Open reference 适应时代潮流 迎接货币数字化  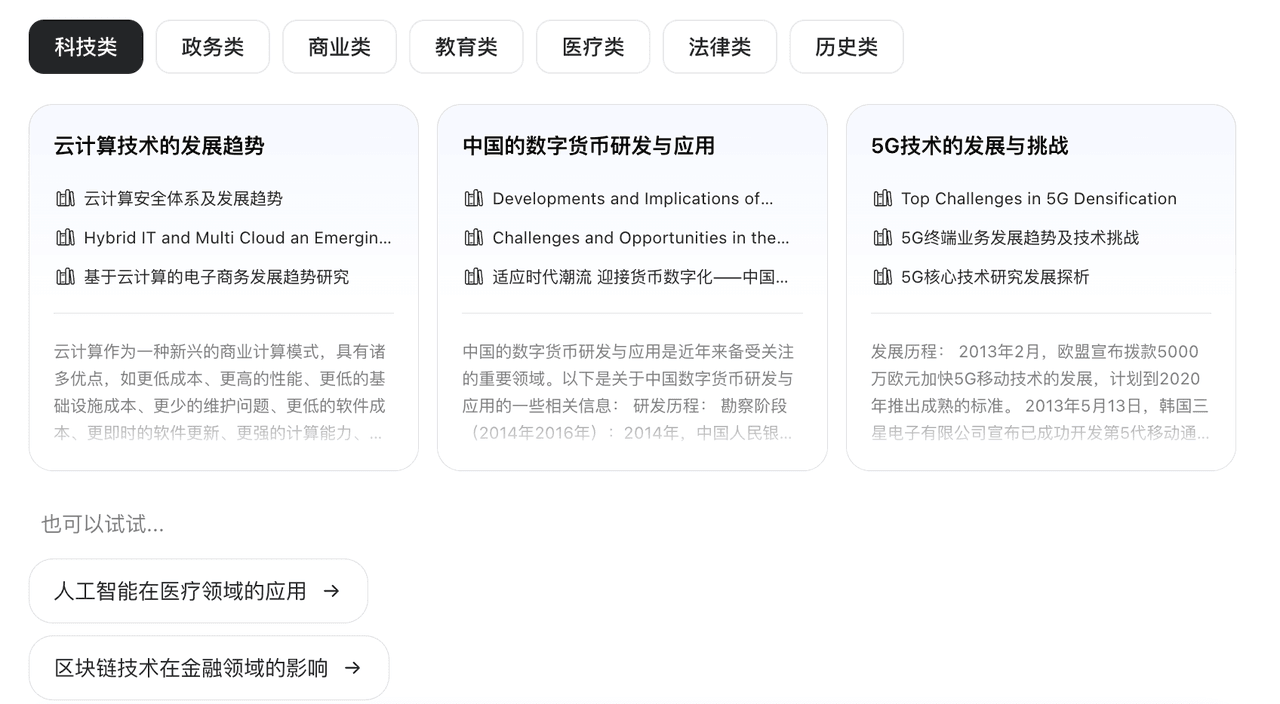[640, 277]
